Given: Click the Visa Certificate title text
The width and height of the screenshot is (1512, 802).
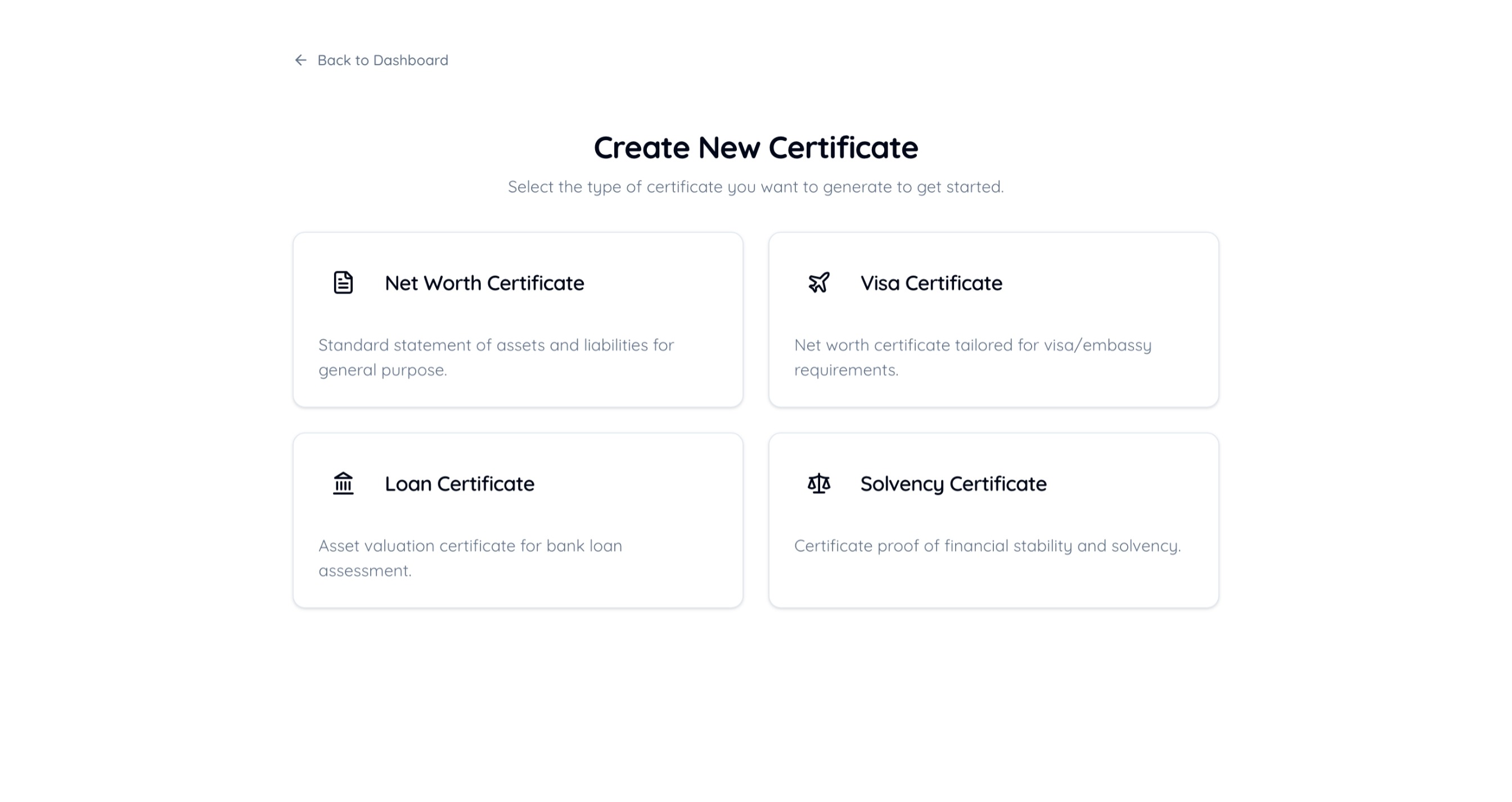Looking at the screenshot, I should [x=931, y=283].
